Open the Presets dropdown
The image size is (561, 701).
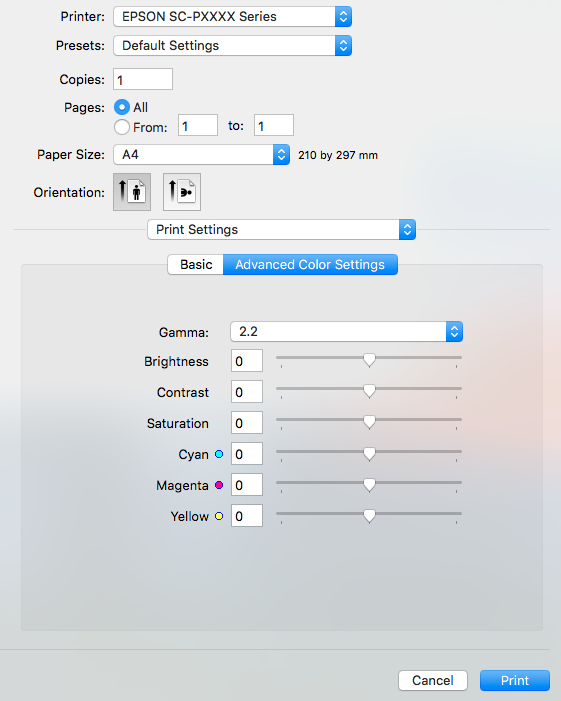(232, 46)
